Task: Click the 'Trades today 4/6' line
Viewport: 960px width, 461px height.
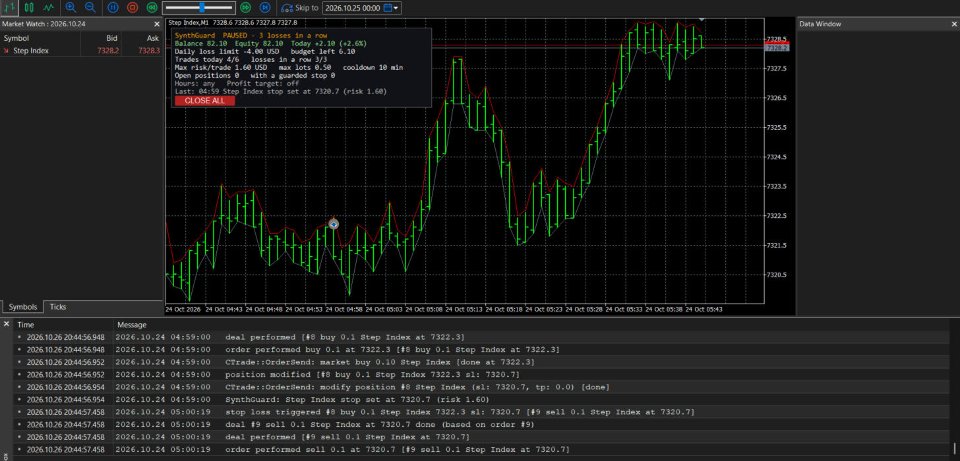Action: point(253,60)
